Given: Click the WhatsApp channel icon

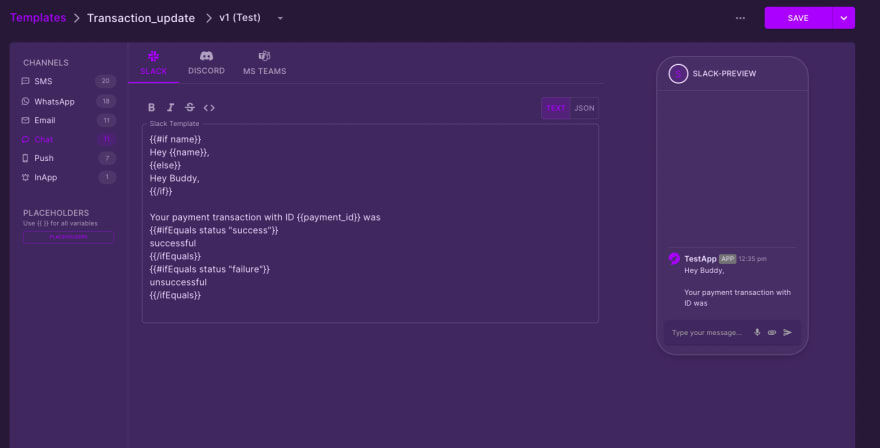Looking at the screenshot, I should click(25, 102).
